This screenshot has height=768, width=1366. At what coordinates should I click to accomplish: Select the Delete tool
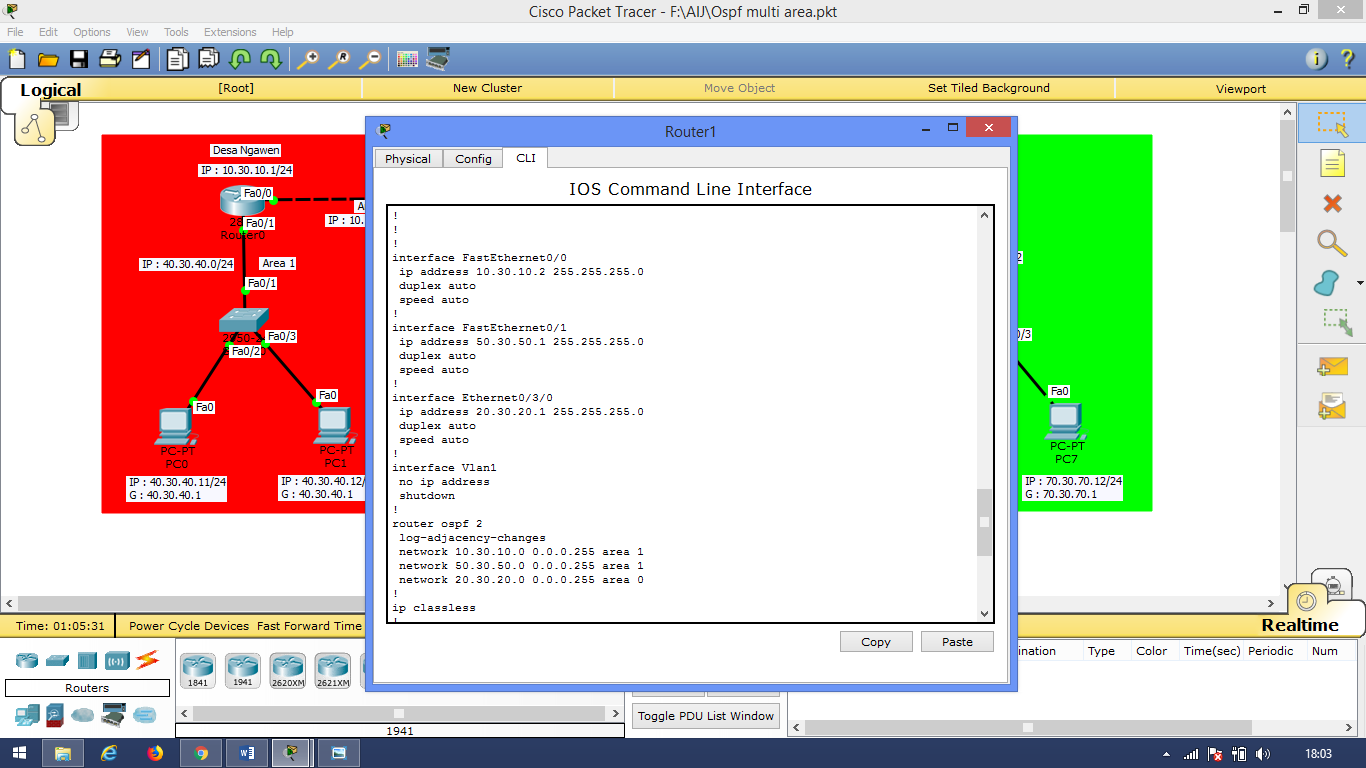click(1333, 203)
